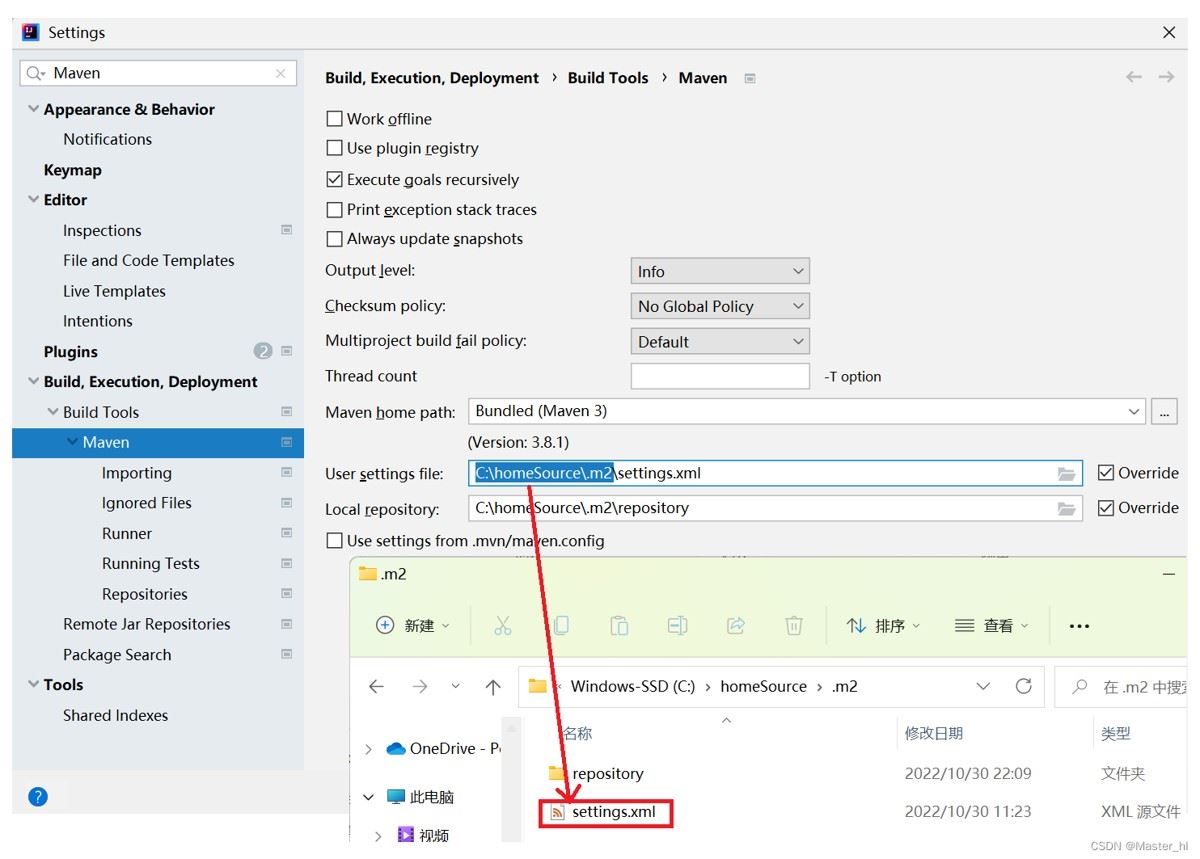1200x859 pixels.
Task: Click the refresh icon in Explorer address bar
Action: (1023, 686)
